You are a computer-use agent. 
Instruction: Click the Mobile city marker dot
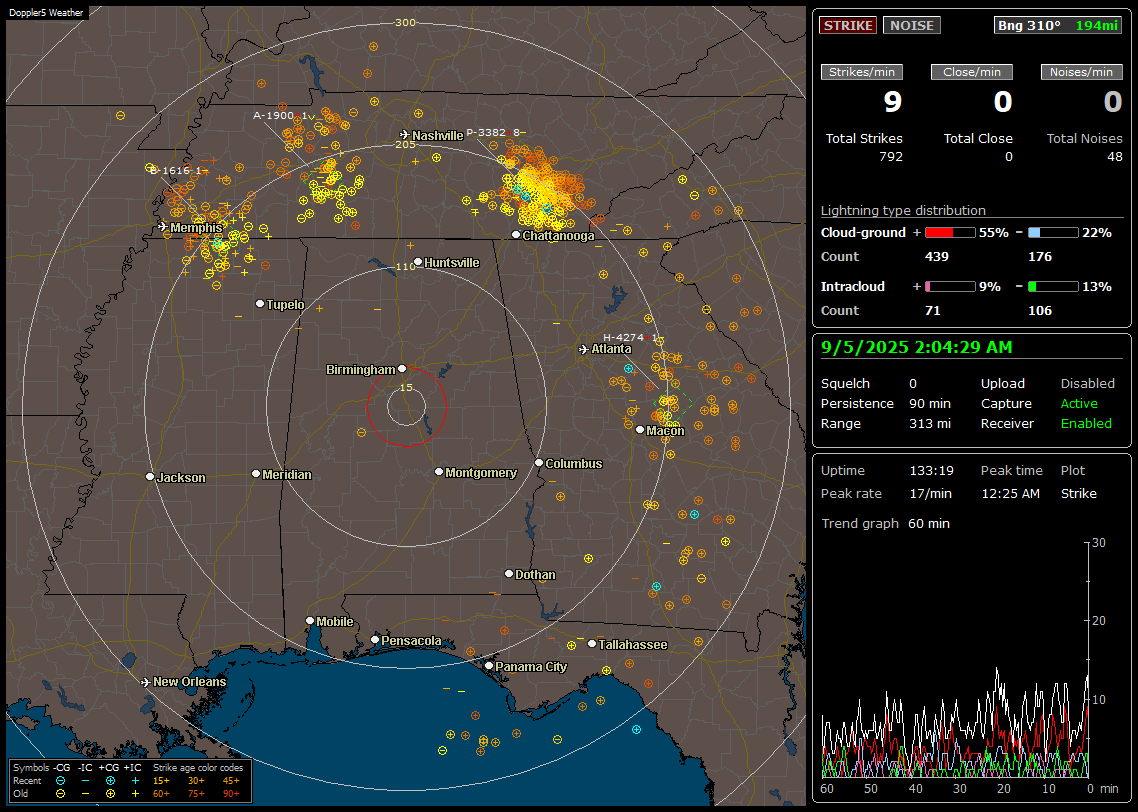coord(310,620)
